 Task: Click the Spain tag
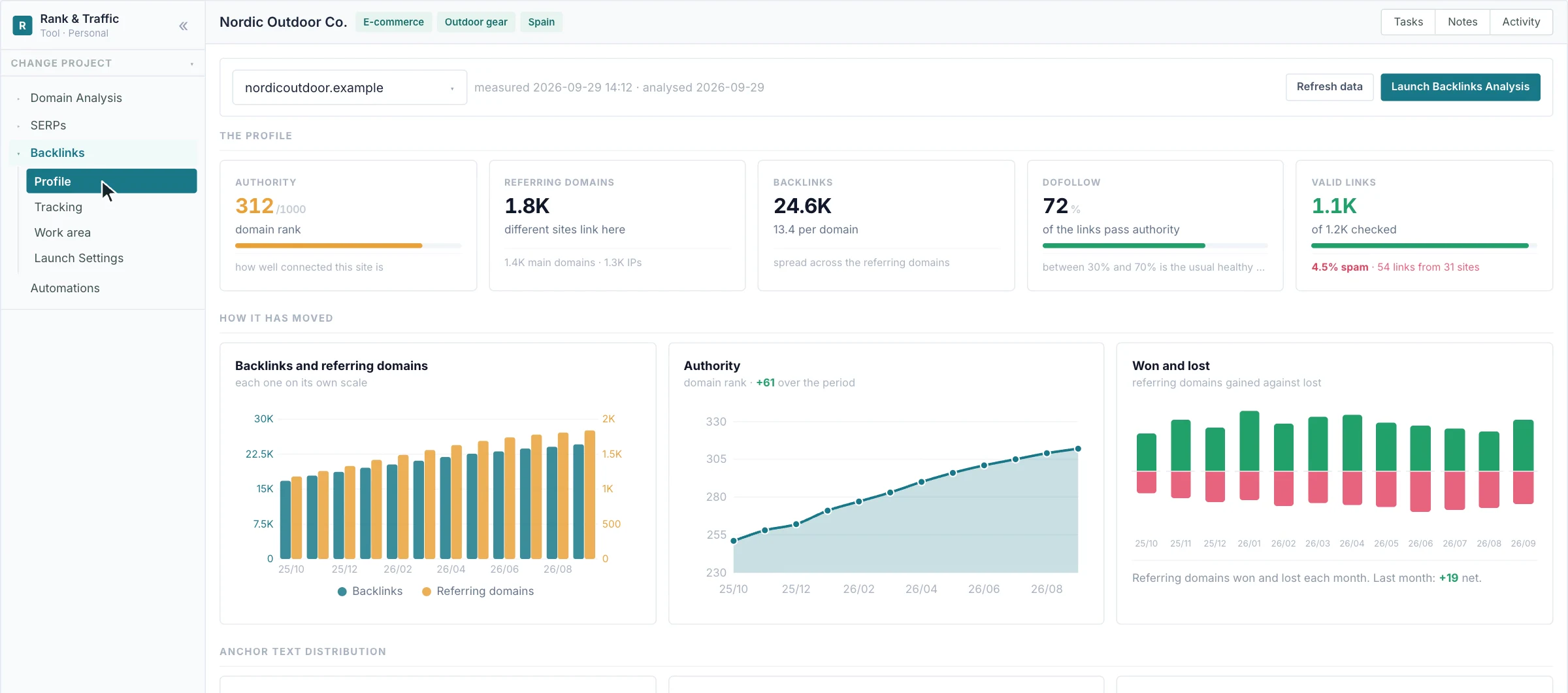(541, 22)
